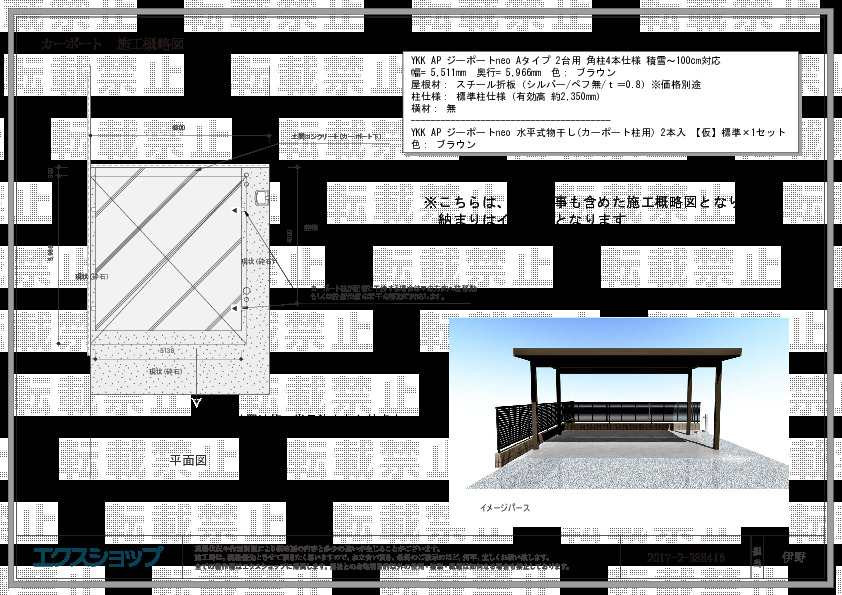This screenshot has height=595, width=842.
Task: Click the last spec line '色: ブラウン'
Action: coord(444,144)
